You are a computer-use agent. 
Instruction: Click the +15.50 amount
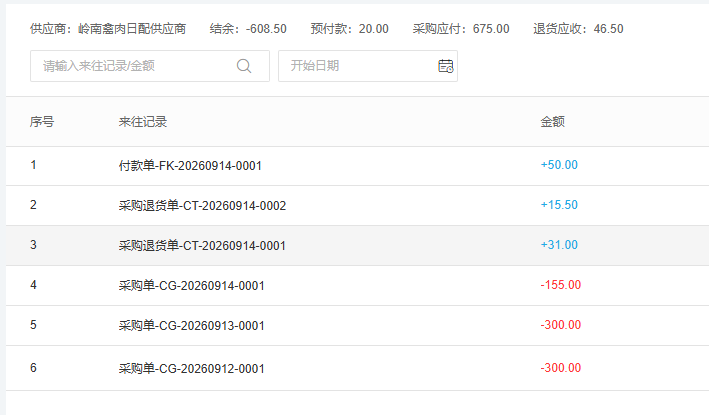coord(559,205)
